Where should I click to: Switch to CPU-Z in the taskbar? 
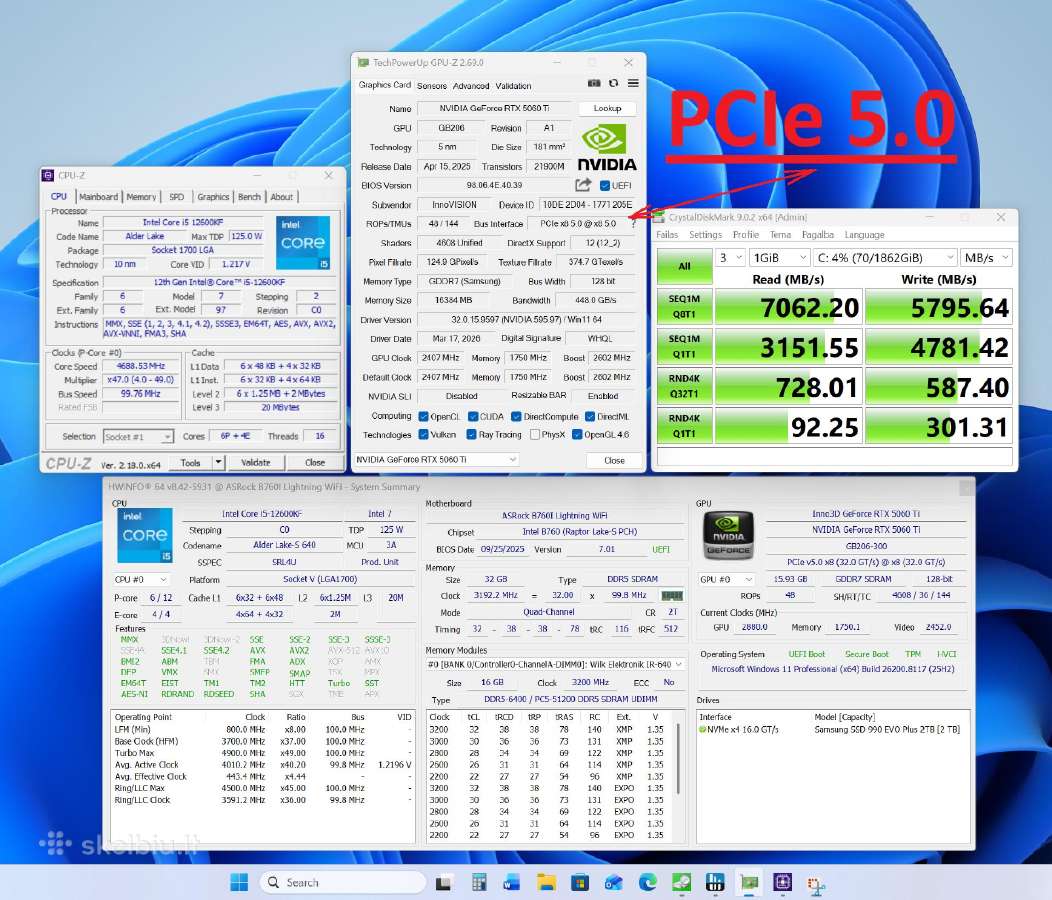point(782,883)
